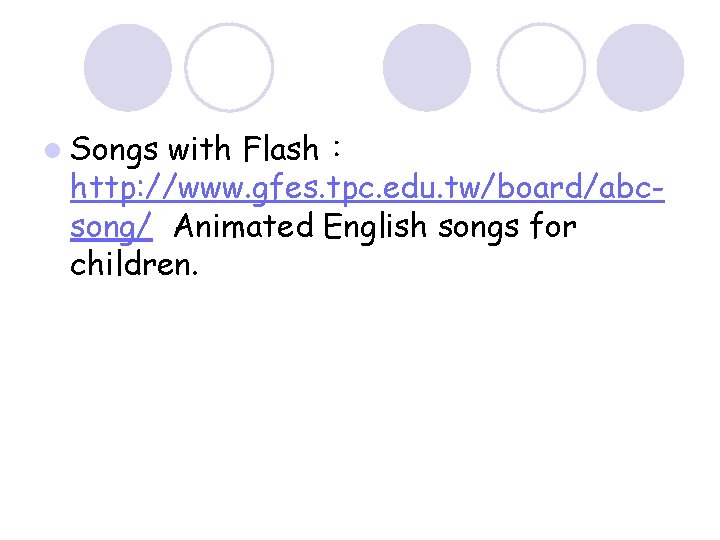Click "edu.tw" portion of the URL

pos(431,187)
